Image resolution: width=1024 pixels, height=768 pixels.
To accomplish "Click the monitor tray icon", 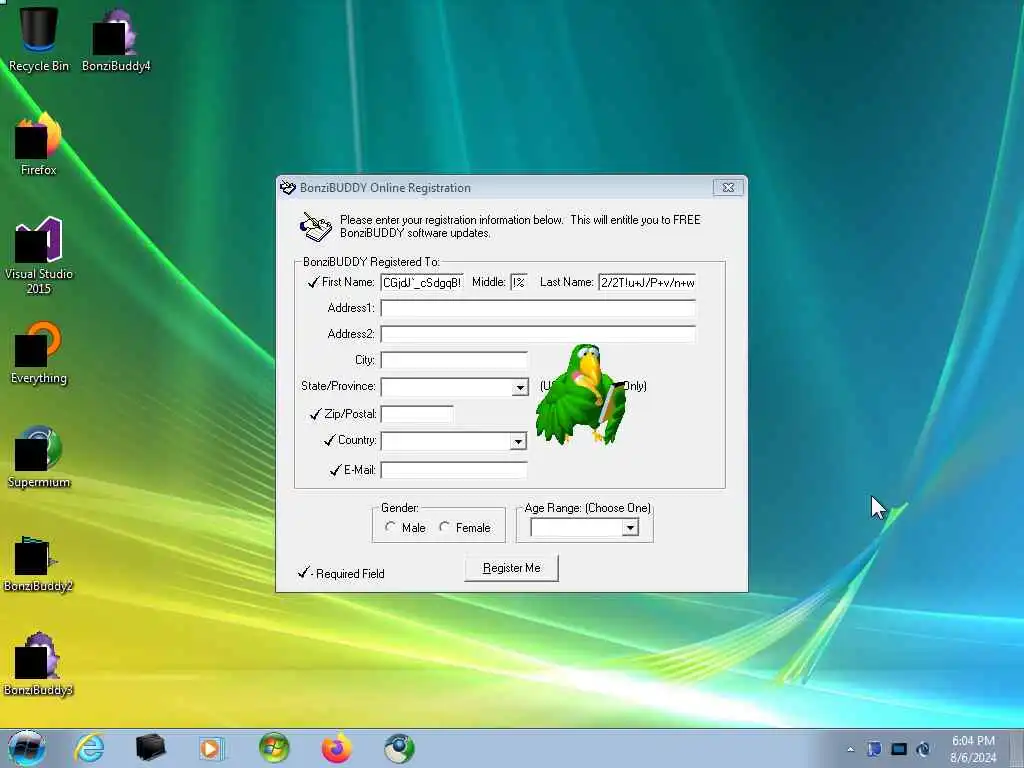I will [x=899, y=749].
